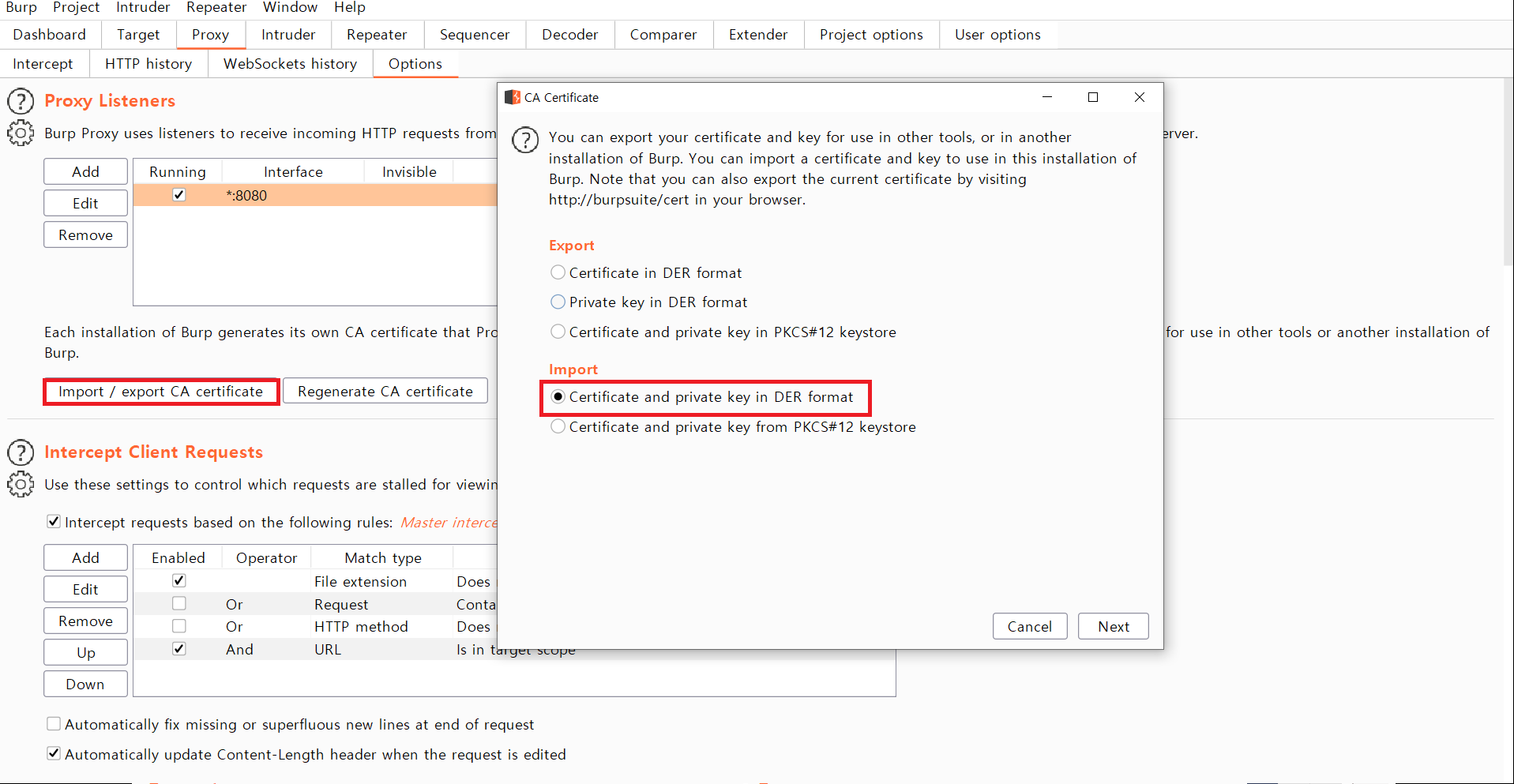Image resolution: width=1514 pixels, height=784 pixels.
Task: Switch to the Target tab
Action: (138, 35)
